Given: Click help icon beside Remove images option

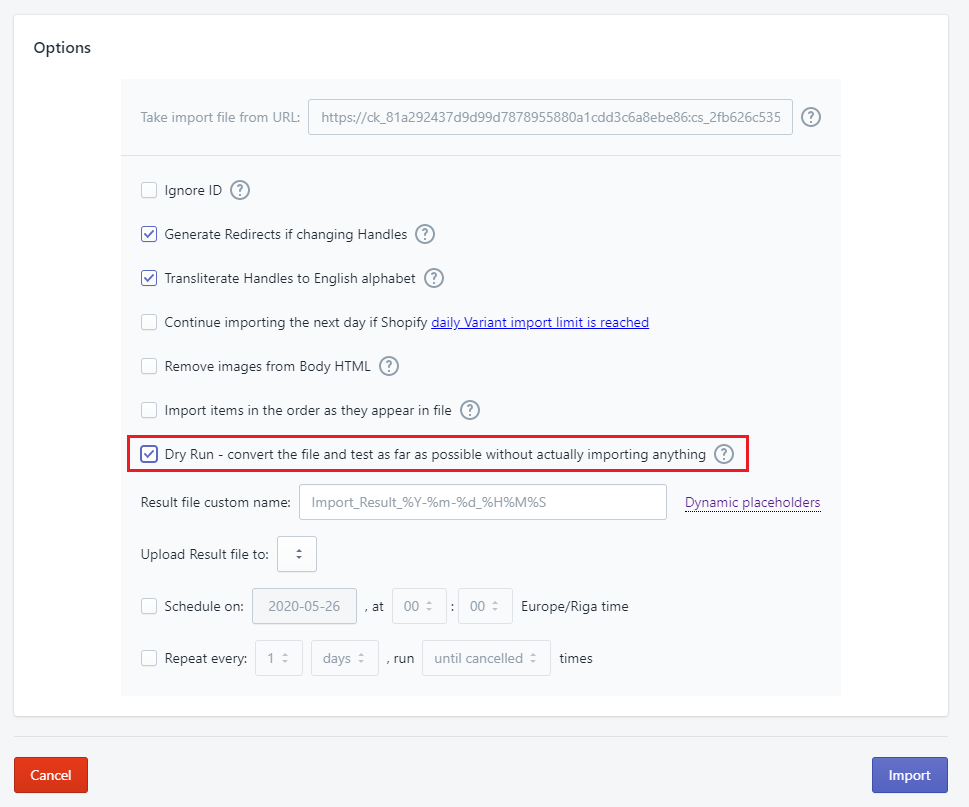Looking at the screenshot, I should [388, 366].
